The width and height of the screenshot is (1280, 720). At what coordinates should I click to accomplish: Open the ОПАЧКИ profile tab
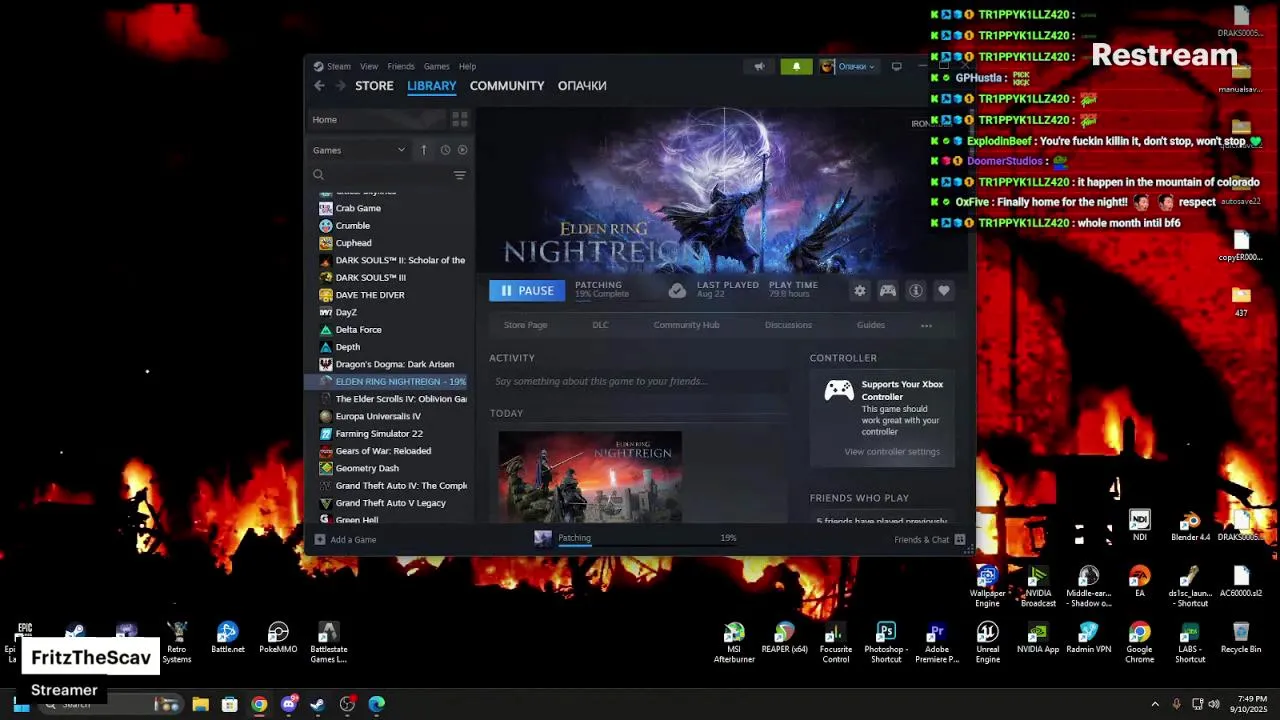tap(582, 86)
